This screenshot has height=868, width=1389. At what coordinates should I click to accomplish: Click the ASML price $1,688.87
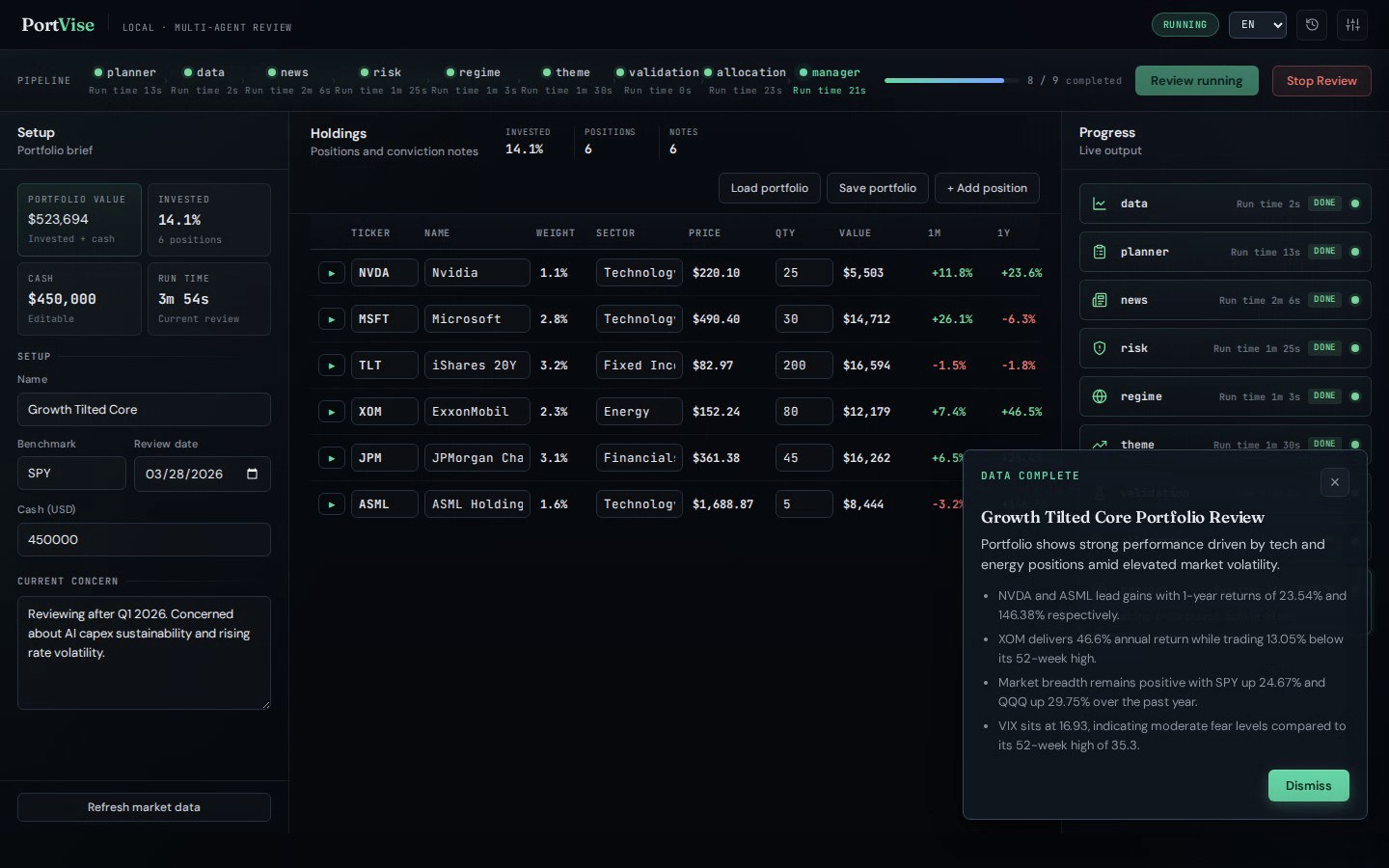coord(722,504)
